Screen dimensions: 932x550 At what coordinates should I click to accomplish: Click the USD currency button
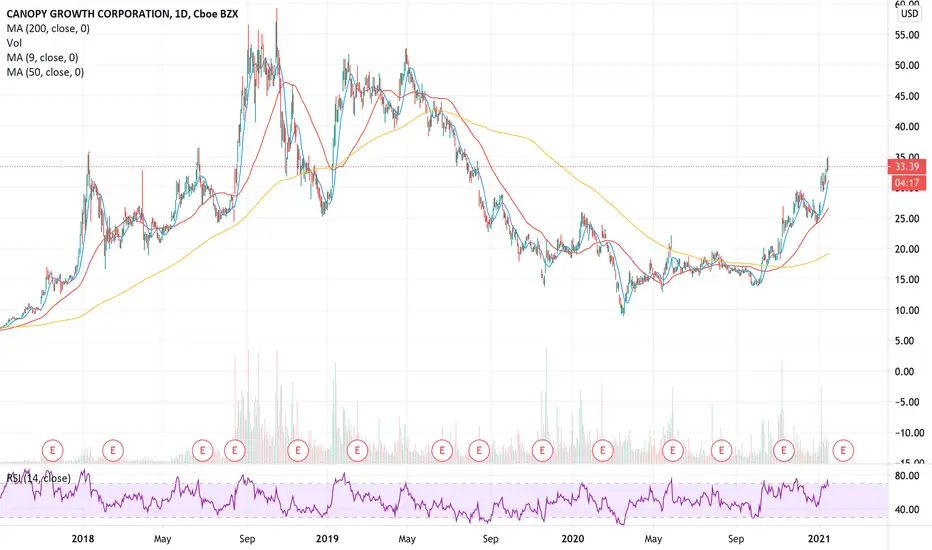[909, 13]
